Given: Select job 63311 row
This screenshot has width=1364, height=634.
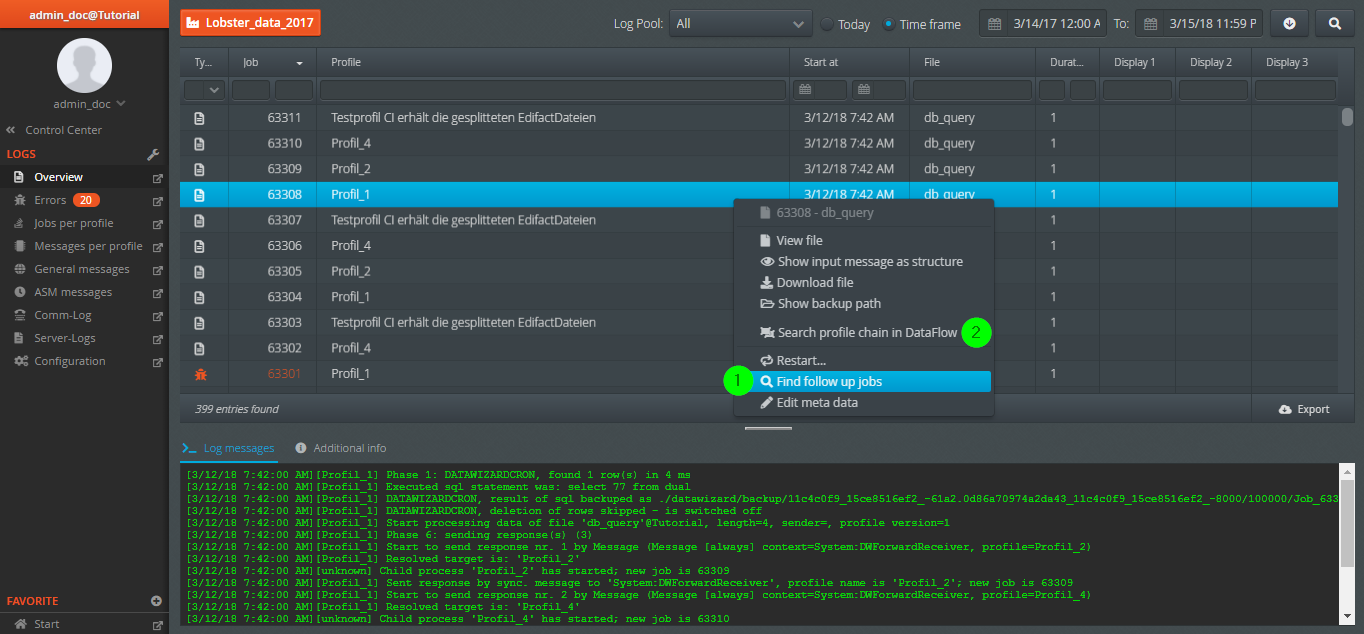Looking at the screenshot, I should tap(759, 117).
